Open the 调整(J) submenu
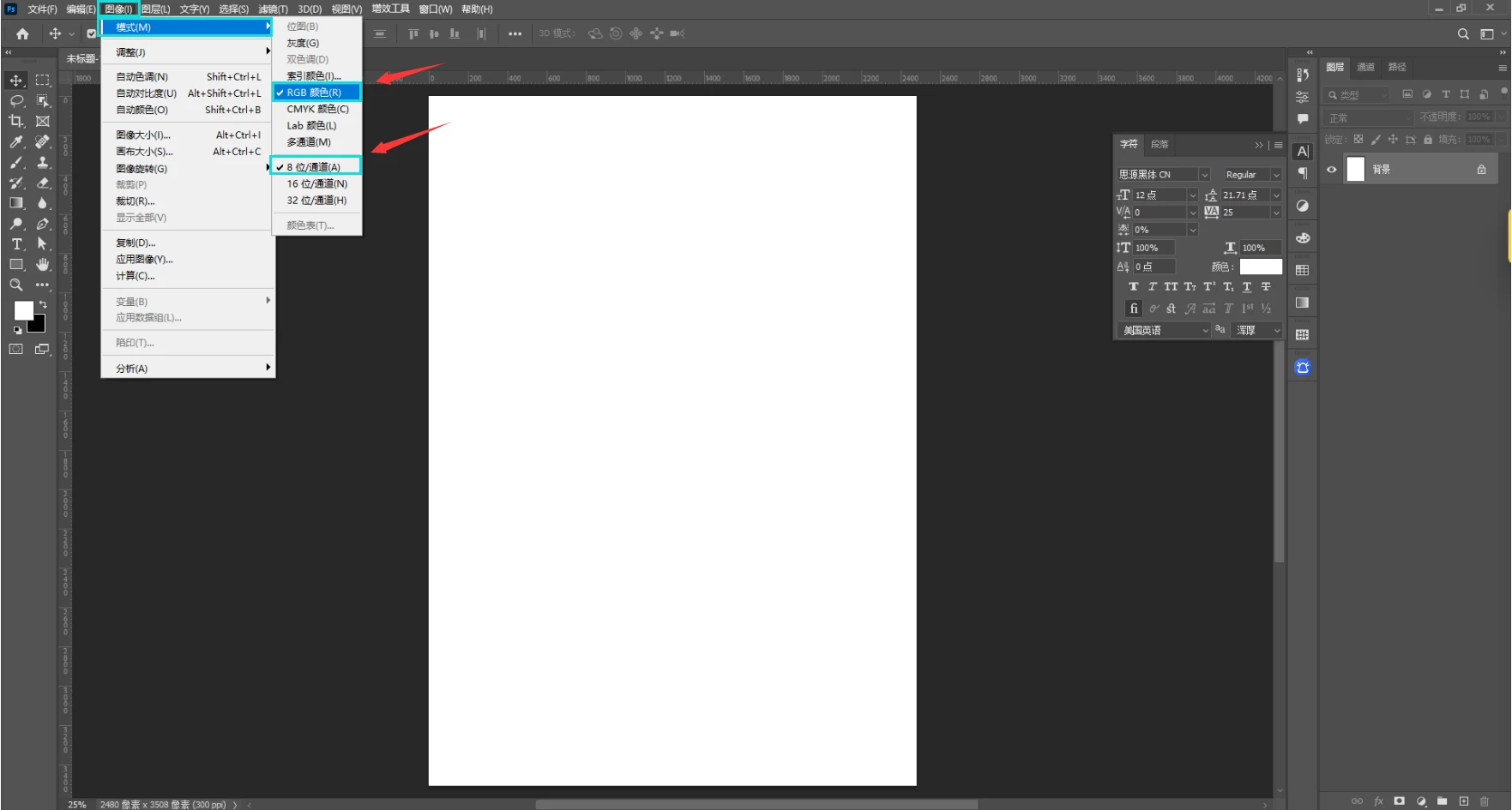Screen dimensions: 1512x810 (188, 52)
